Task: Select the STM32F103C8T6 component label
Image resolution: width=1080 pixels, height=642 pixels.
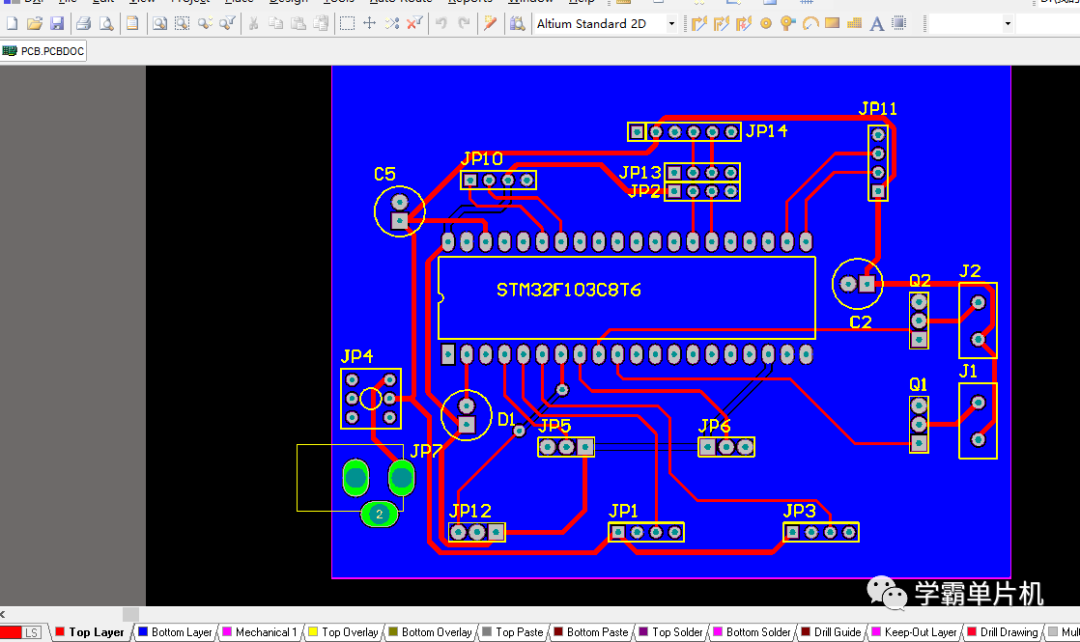Action: point(568,290)
